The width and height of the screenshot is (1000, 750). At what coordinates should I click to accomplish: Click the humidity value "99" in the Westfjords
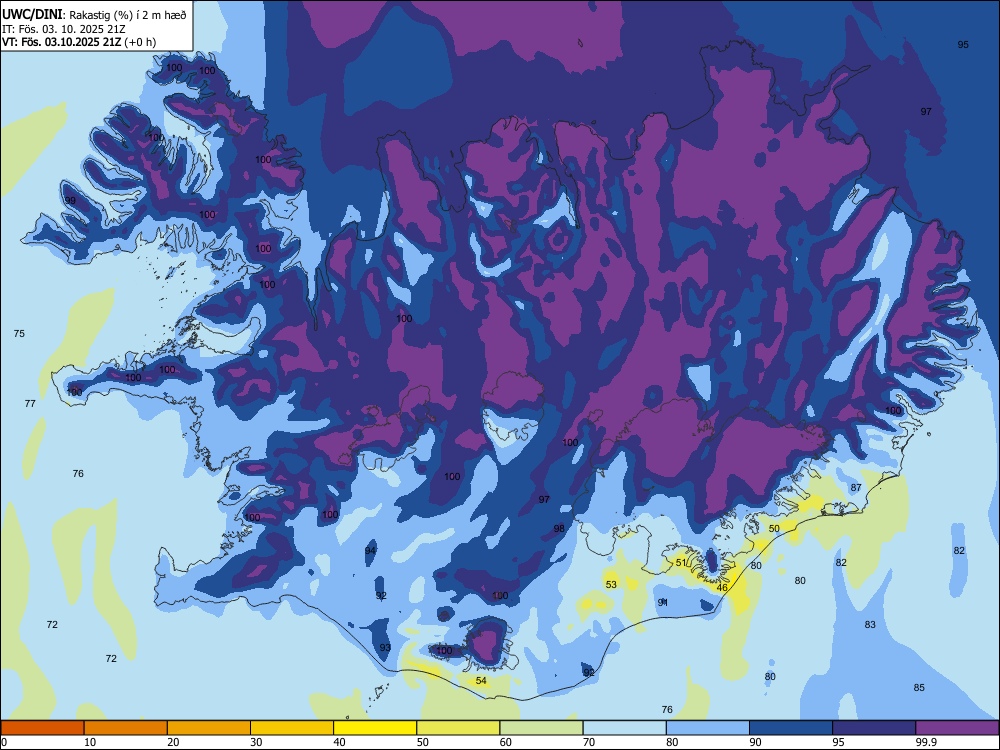(70, 200)
